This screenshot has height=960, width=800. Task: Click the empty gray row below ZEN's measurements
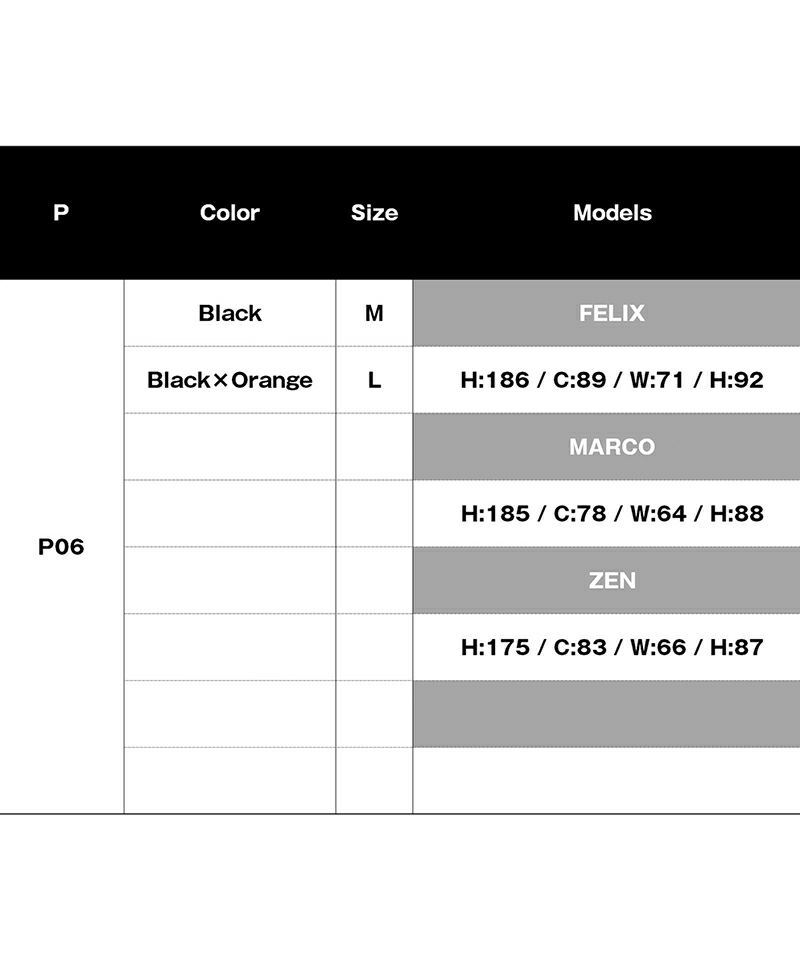(x=612, y=714)
